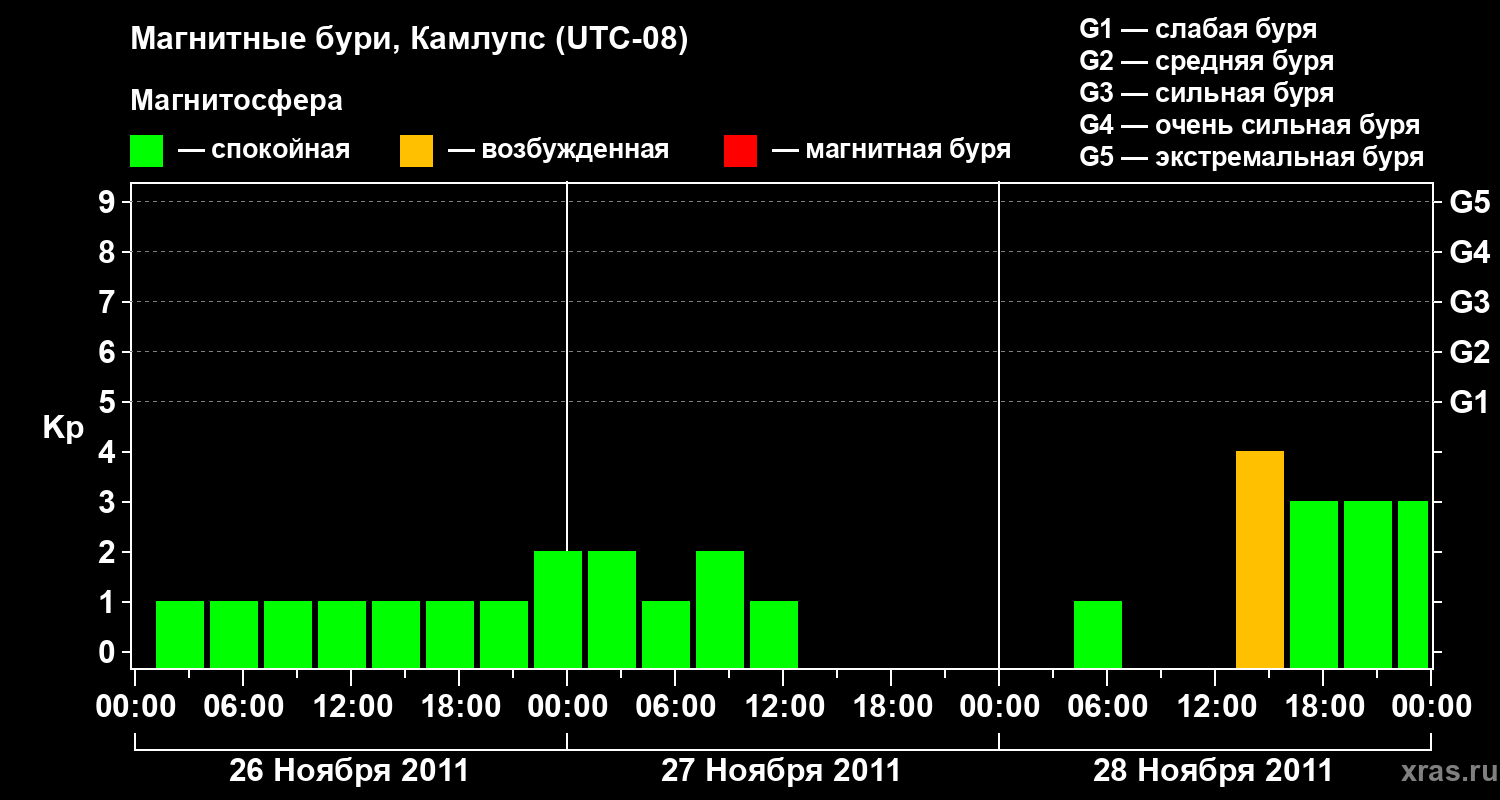The height and width of the screenshot is (800, 1500).
Task: Select the orange Kp 4 bar on 28 November
Action: [1260, 560]
